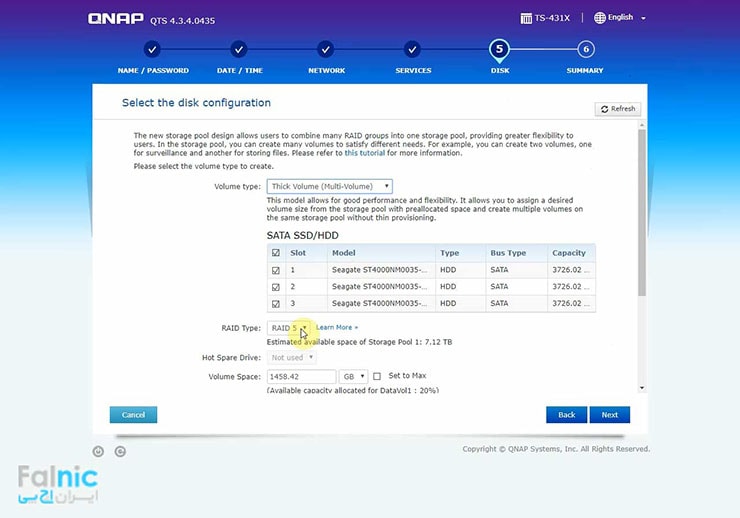Screen dimensions: 740x518
Task: Enable the Set to Max checkbox
Action: pos(377,376)
